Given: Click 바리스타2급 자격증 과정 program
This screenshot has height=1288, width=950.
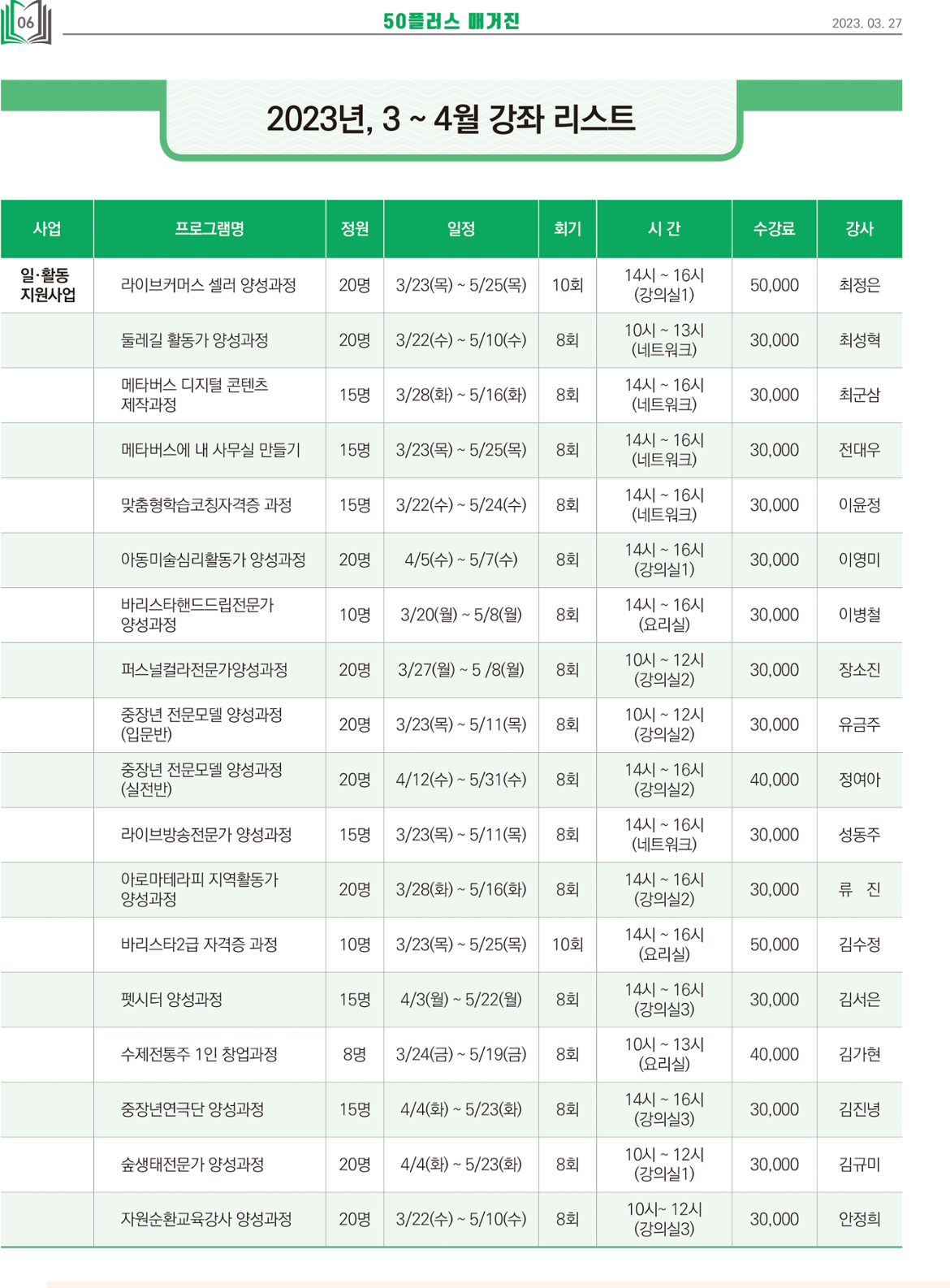Looking at the screenshot, I should (x=200, y=944).
